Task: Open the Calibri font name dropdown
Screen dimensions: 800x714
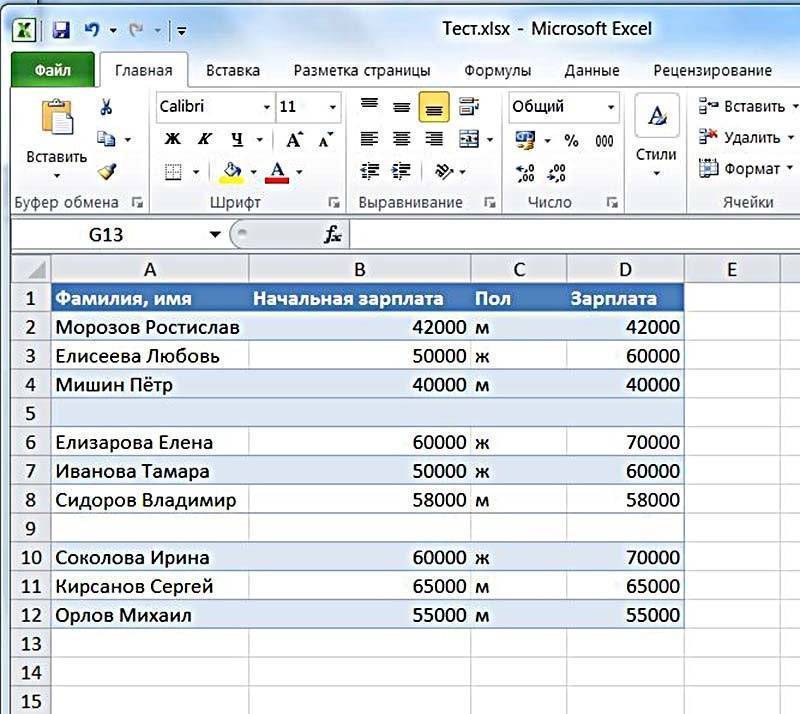Action: [x=215, y=107]
